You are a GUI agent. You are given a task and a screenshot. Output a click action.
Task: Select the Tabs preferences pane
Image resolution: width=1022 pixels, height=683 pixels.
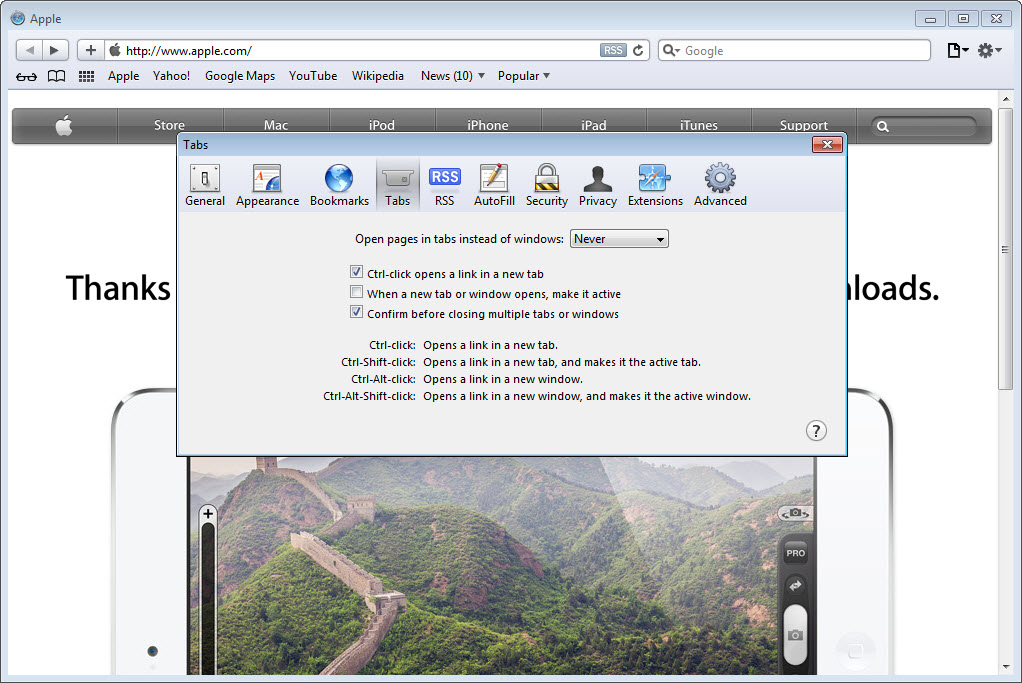tap(398, 185)
